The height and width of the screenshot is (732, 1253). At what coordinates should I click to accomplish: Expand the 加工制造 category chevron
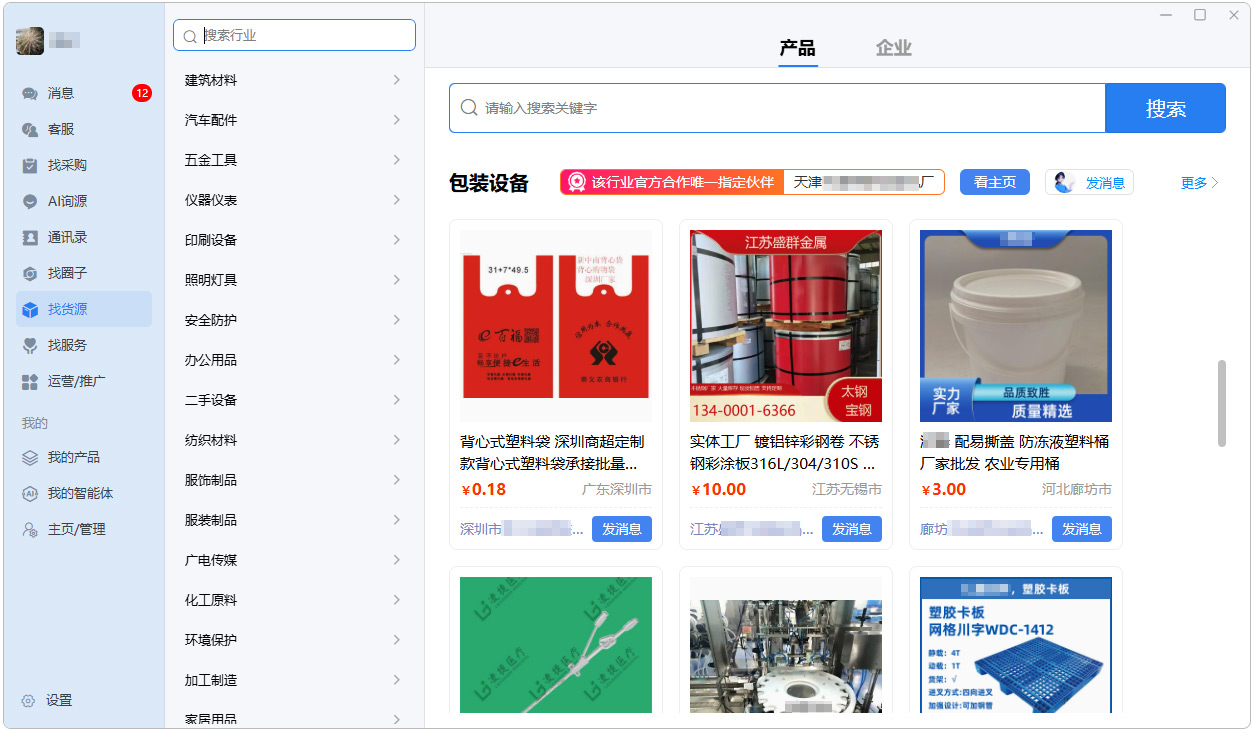pos(397,680)
